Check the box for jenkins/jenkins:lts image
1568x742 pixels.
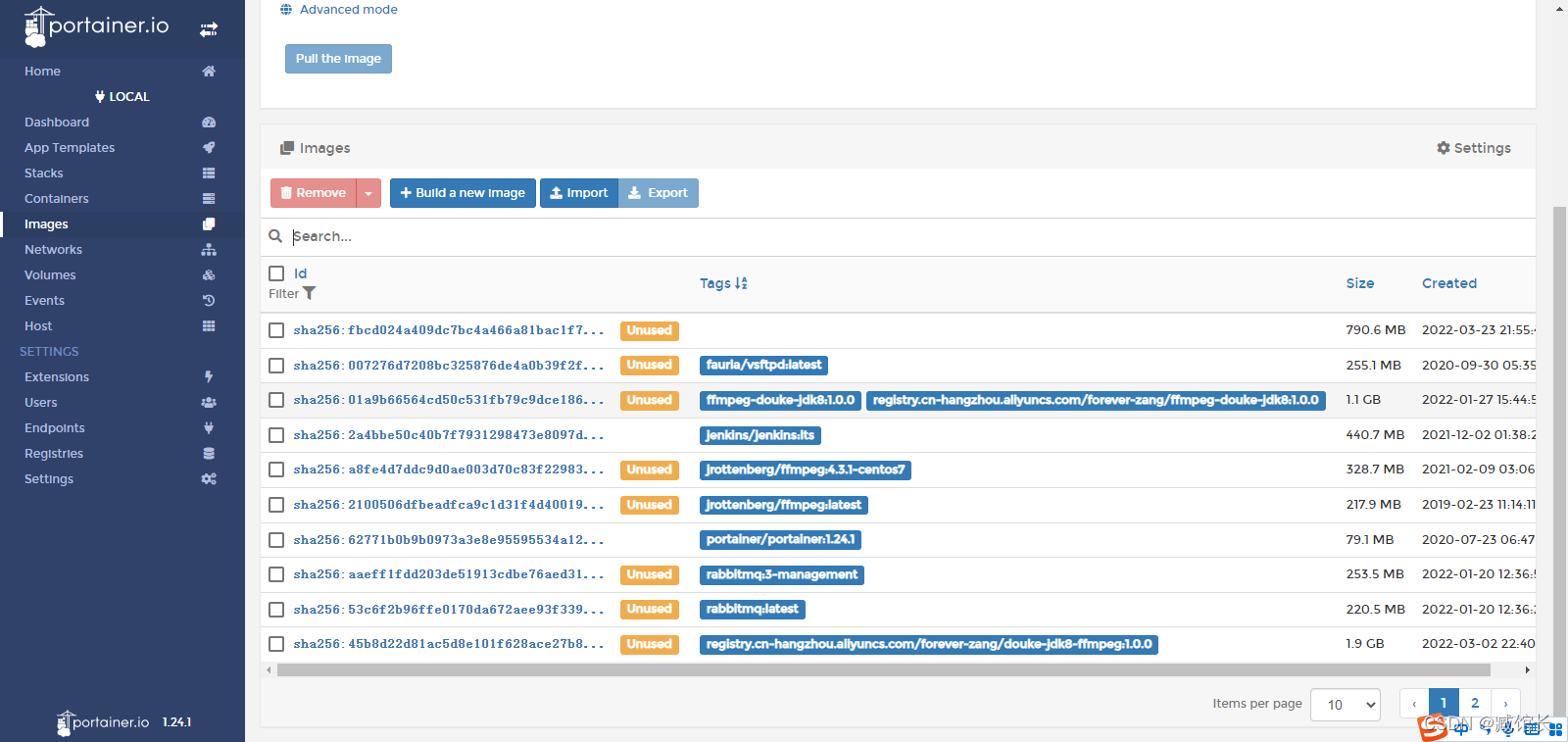(276, 435)
